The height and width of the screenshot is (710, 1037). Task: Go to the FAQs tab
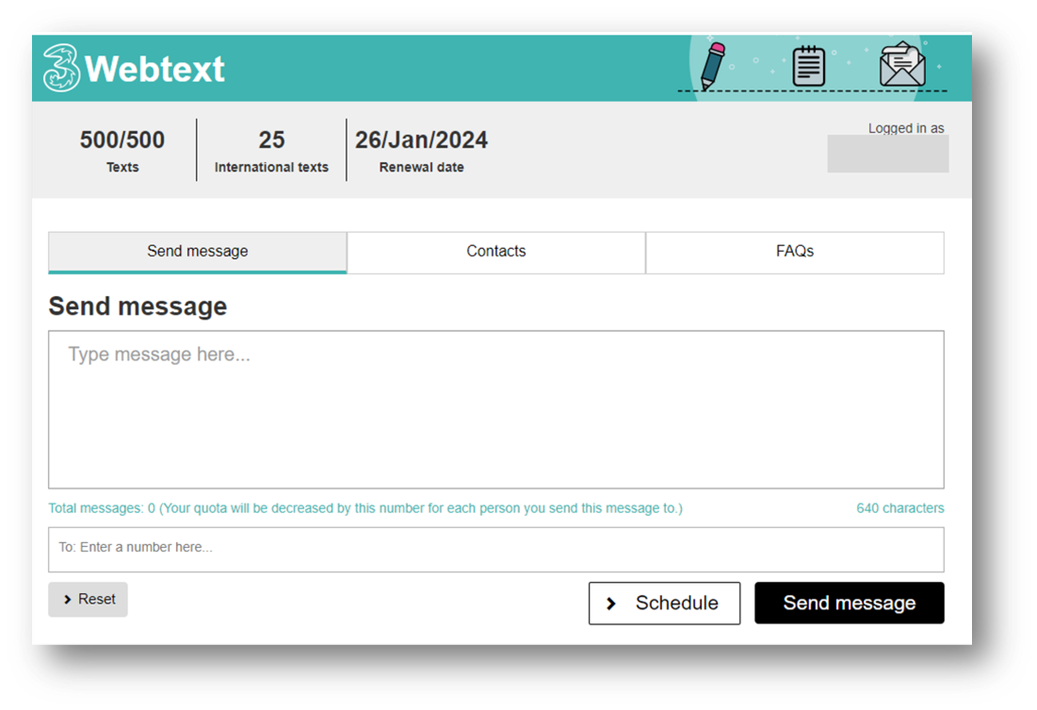click(795, 252)
